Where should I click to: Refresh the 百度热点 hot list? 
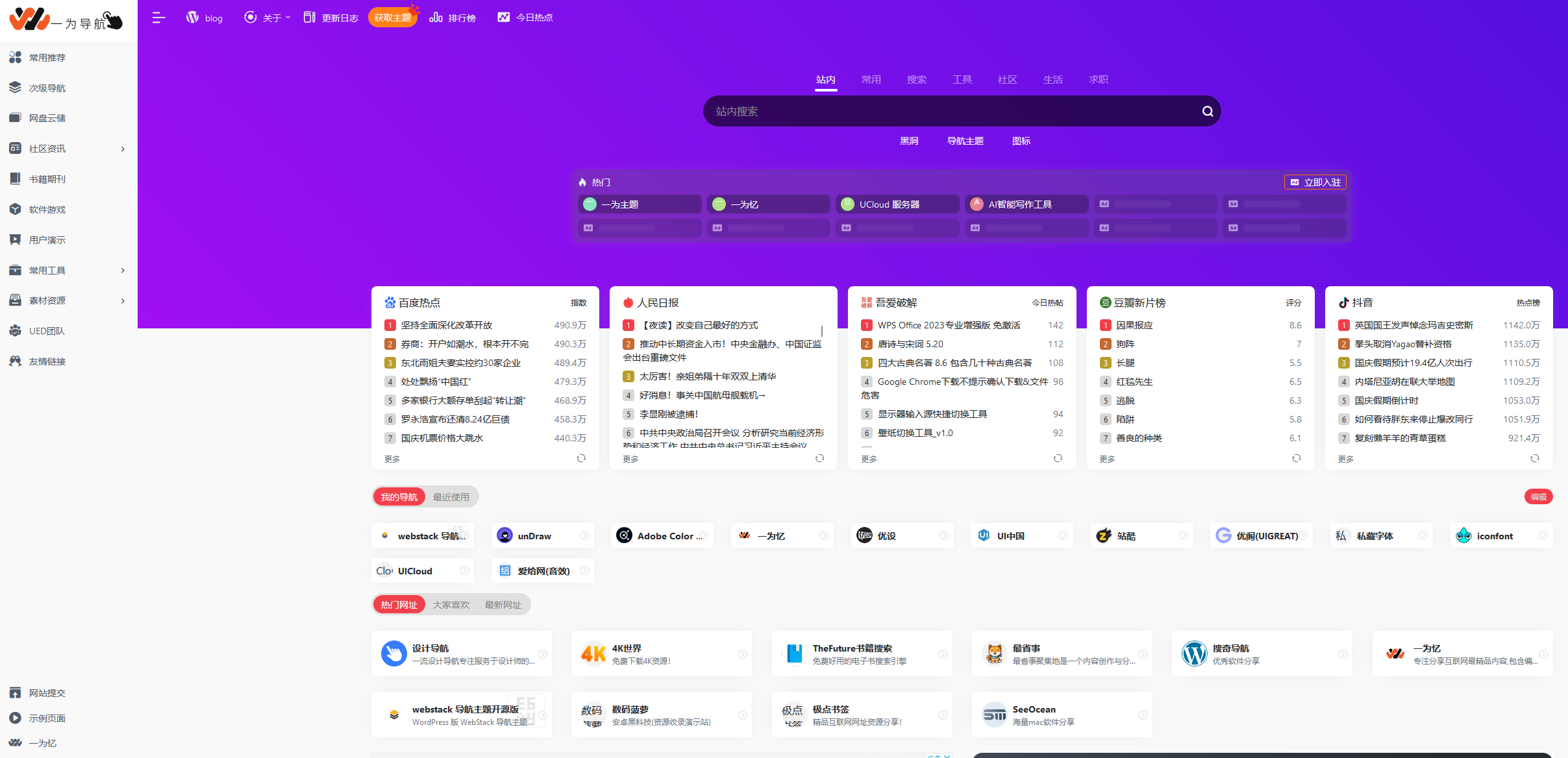tap(581, 458)
